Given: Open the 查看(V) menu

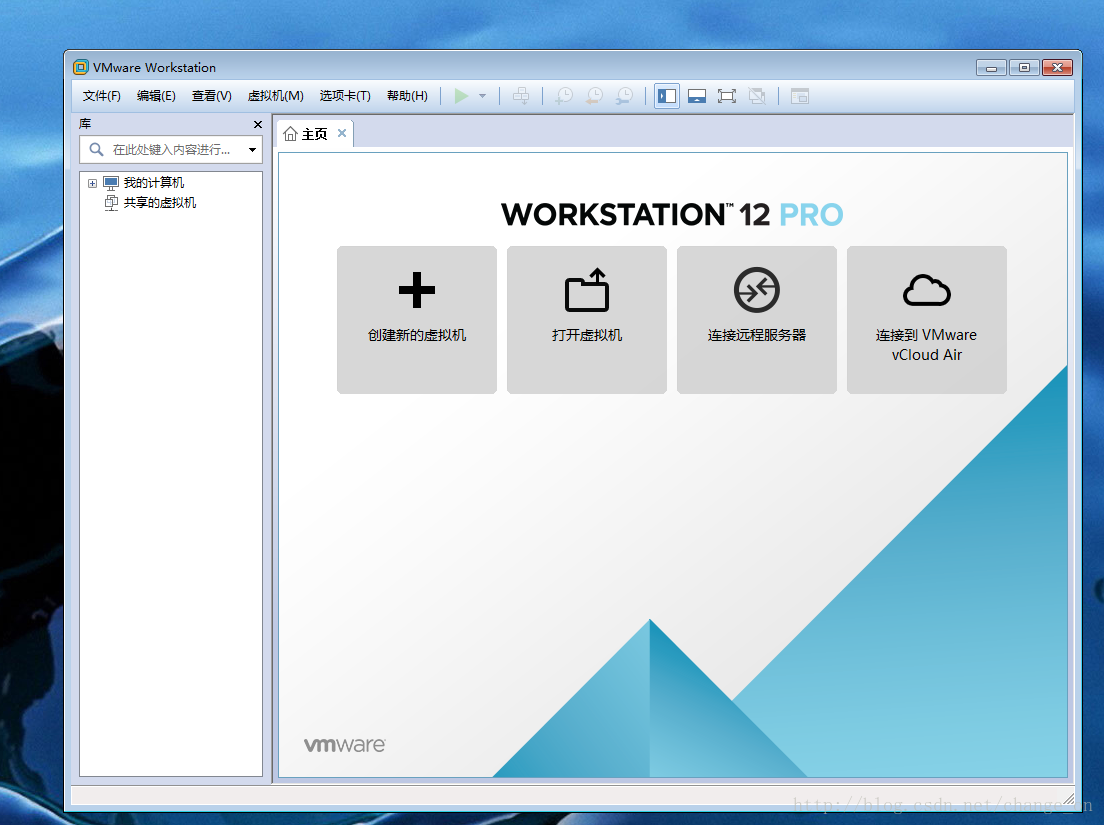Looking at the screenshot, I should (x=211, y=96).
